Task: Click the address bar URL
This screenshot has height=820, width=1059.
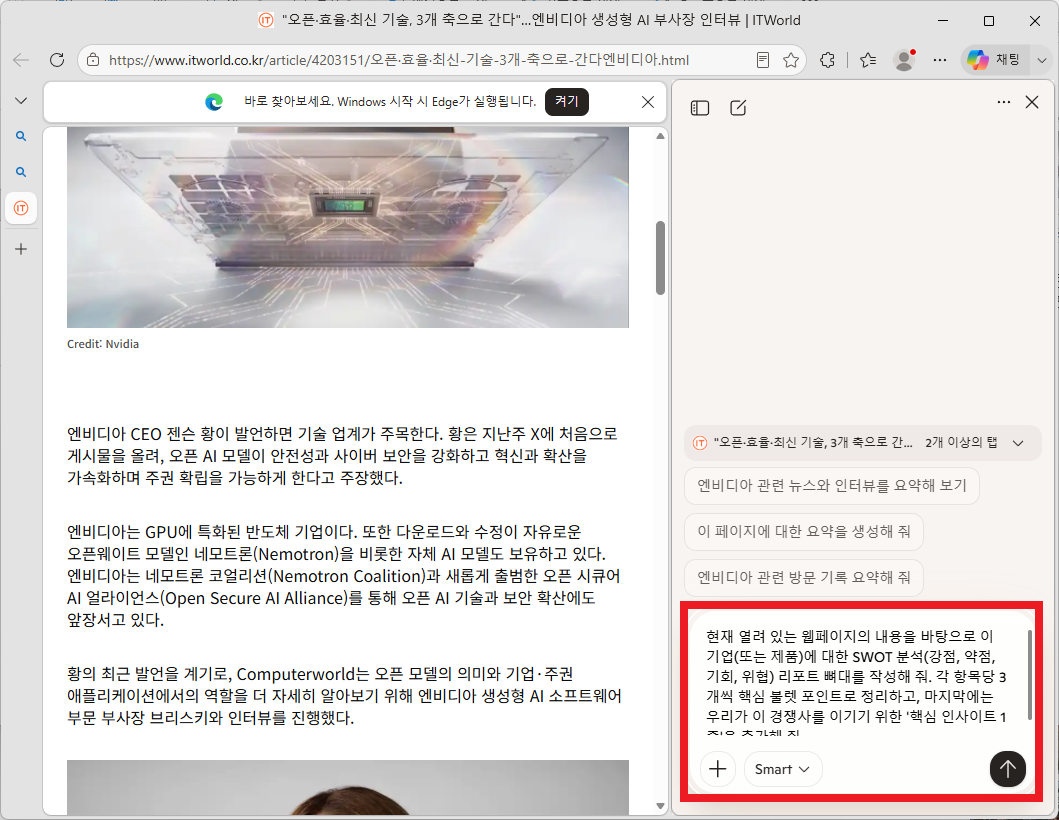Action: click(399, 60)
